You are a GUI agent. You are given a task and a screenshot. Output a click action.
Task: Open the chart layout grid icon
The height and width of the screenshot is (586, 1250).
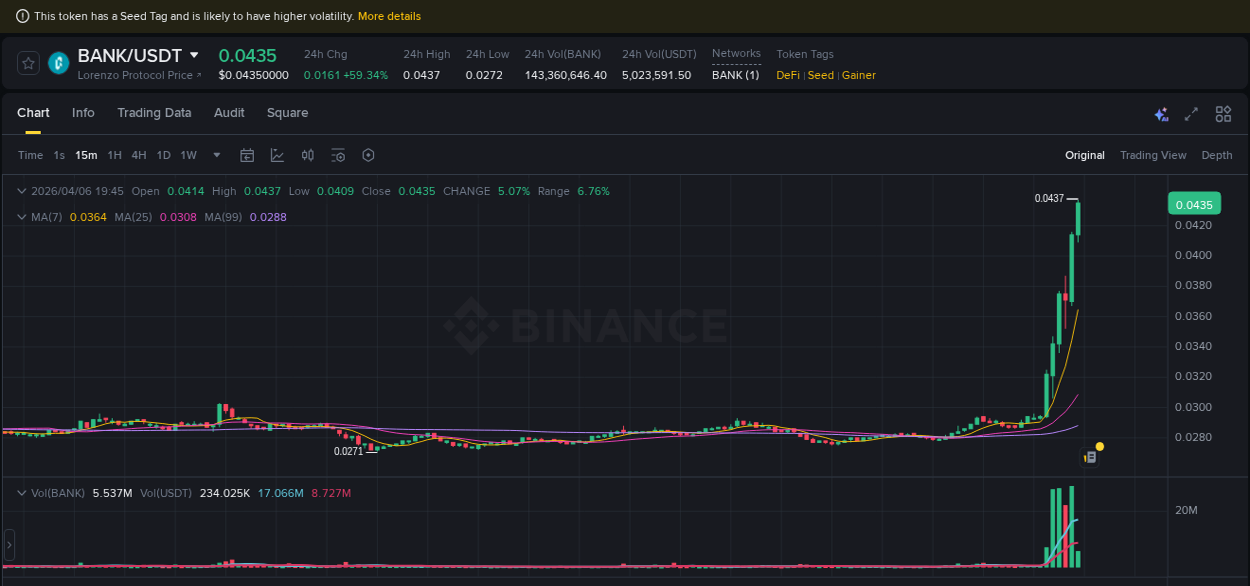pyautogui.click(x=1223, y=114)
